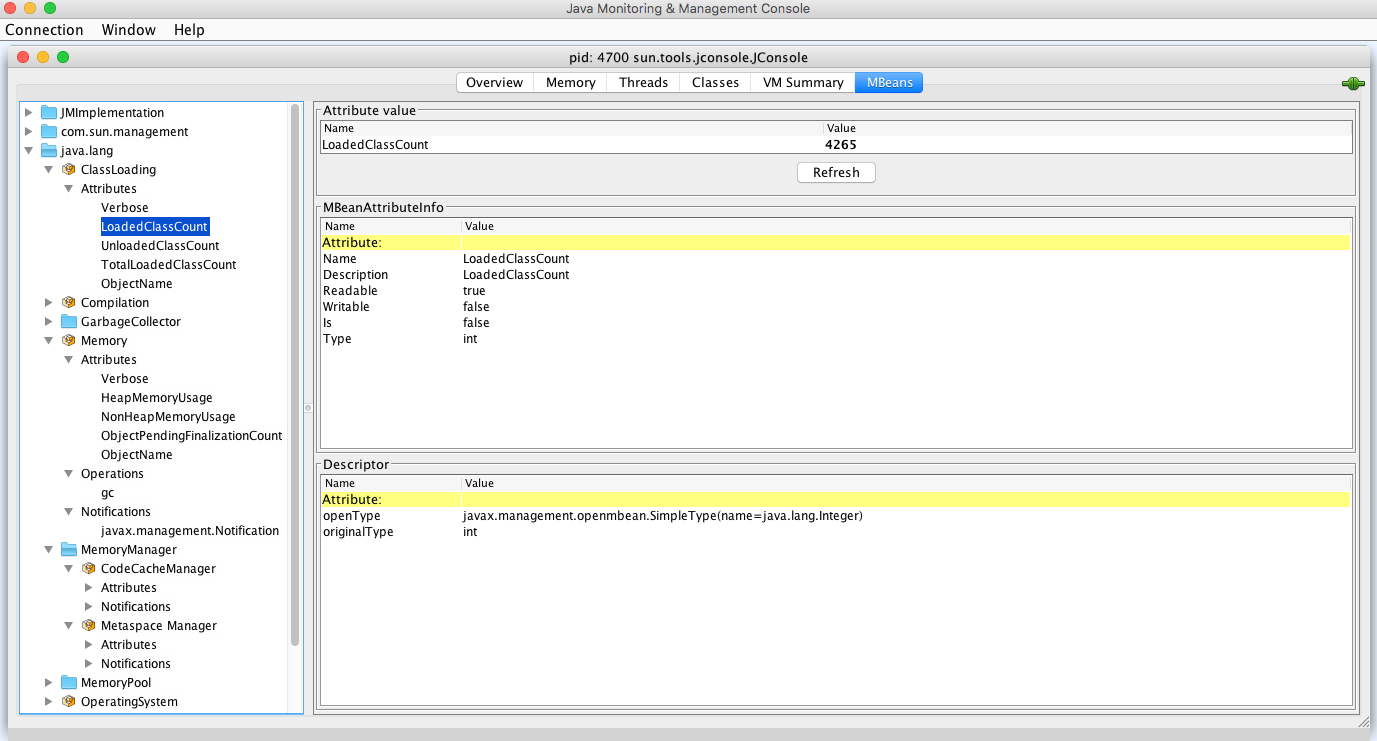Click the Refresh button
The width and height of the screenshot is (1377, 741).
tap(835, 172)
